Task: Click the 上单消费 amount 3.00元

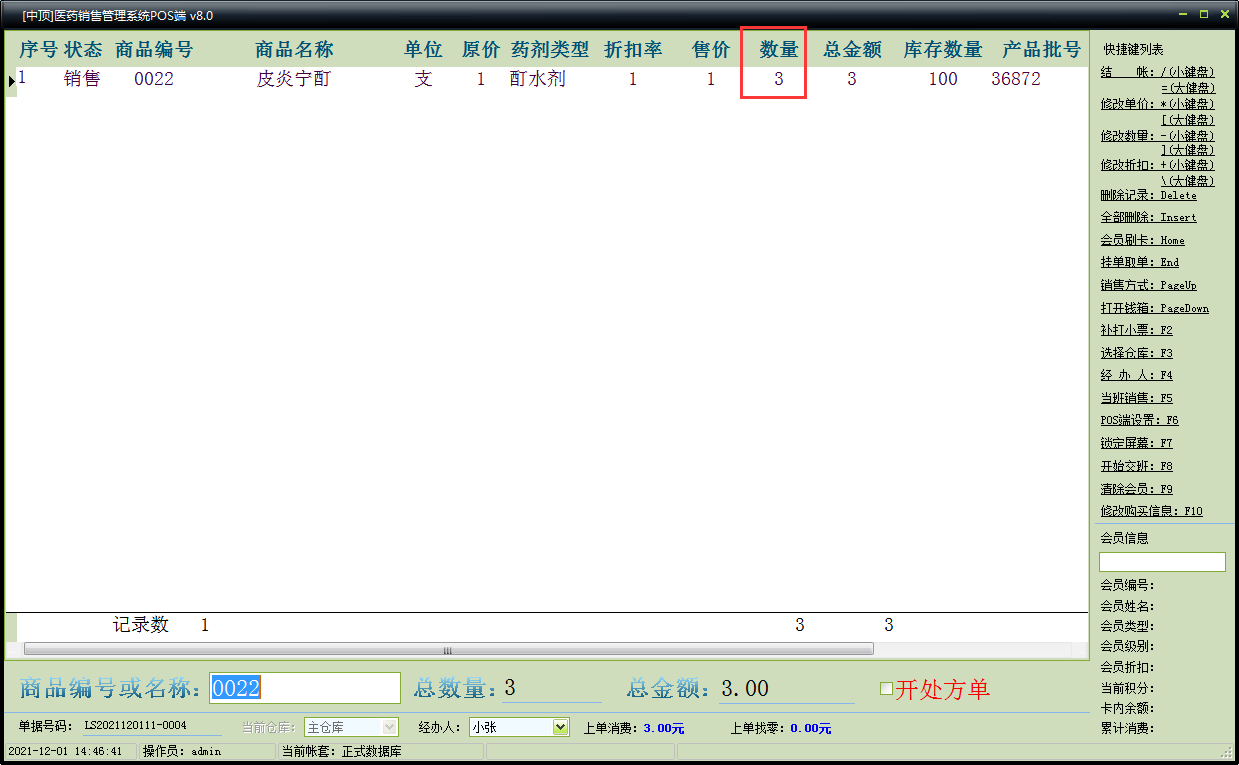Action: (664, 728)
